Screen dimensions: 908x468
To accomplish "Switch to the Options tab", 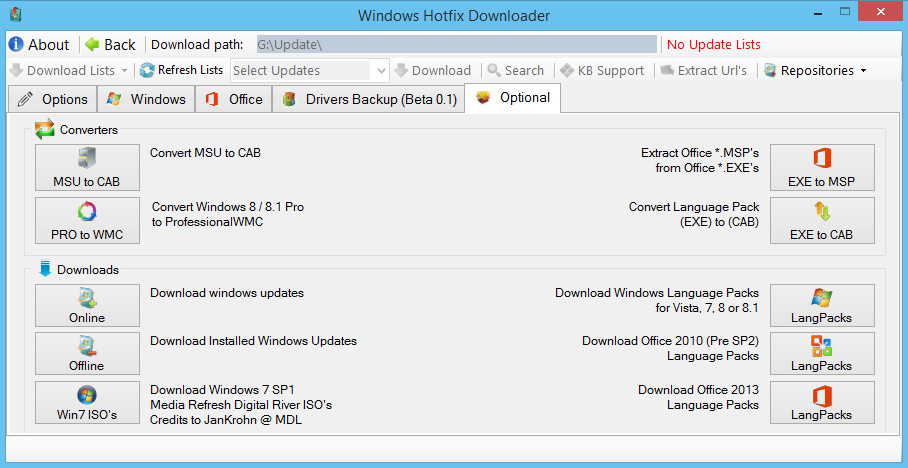I will [53, 100].
